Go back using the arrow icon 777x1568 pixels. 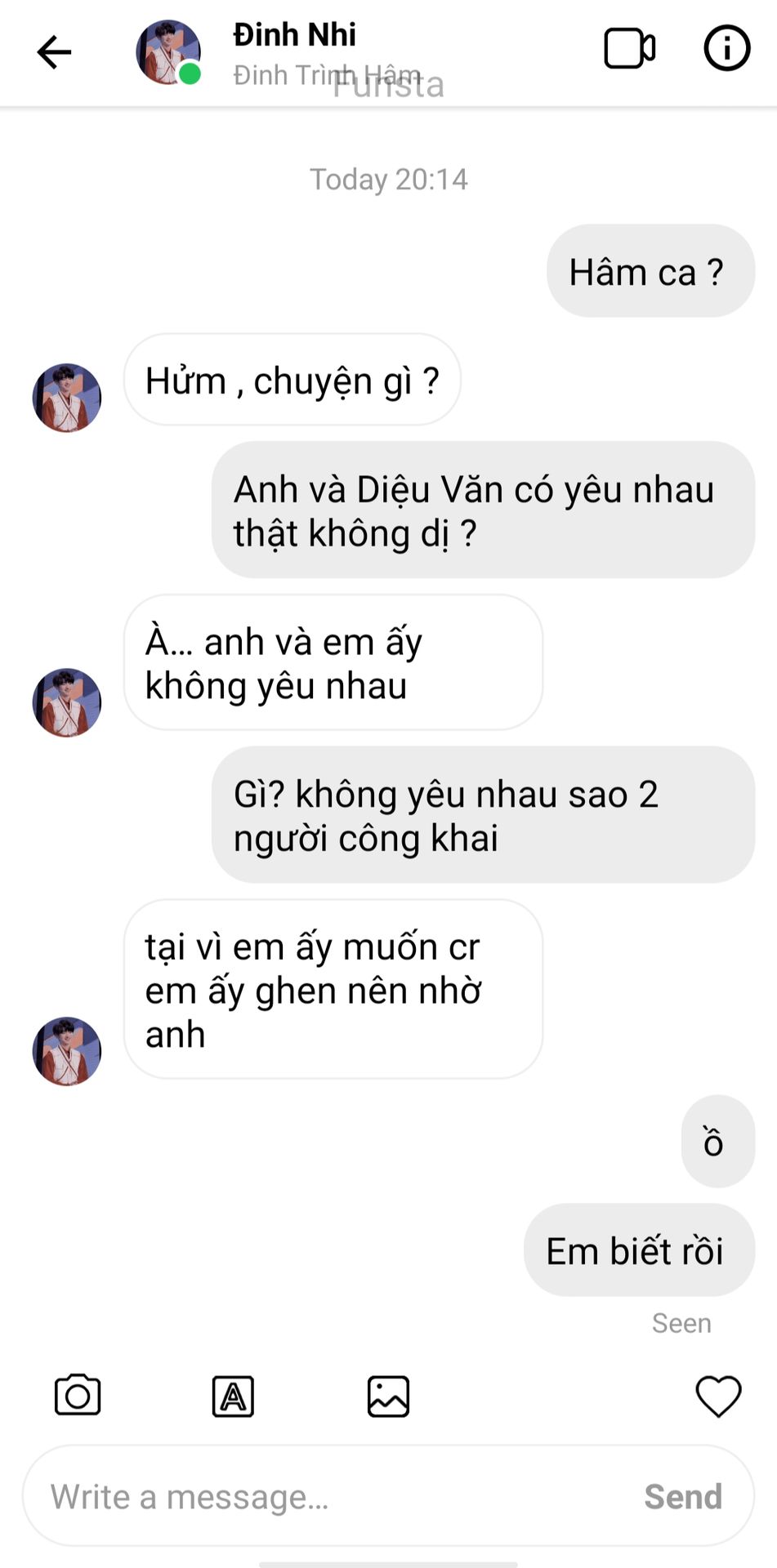point(55,52)
